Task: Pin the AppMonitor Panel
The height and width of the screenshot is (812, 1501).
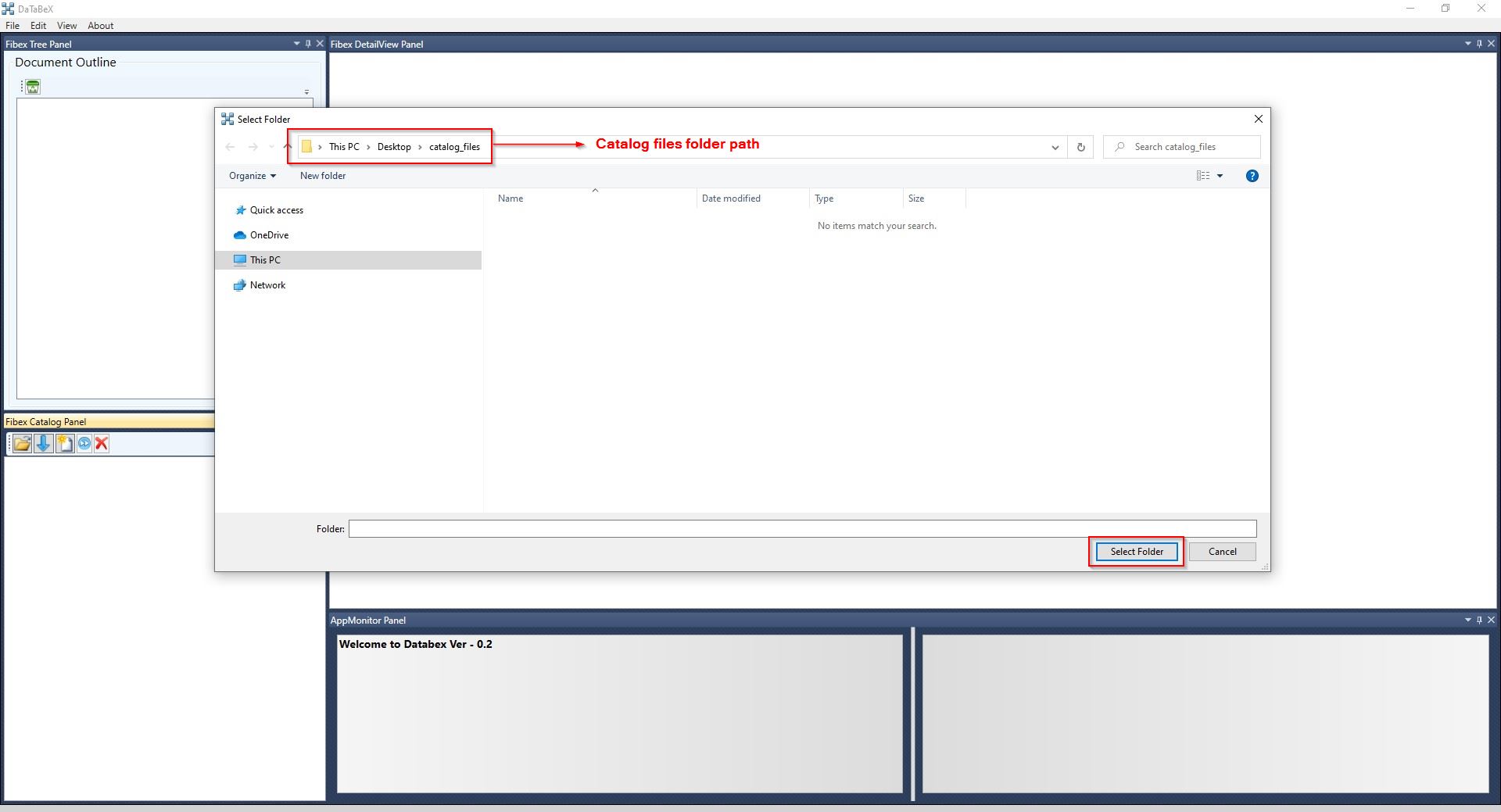Action: (1479, 621)
